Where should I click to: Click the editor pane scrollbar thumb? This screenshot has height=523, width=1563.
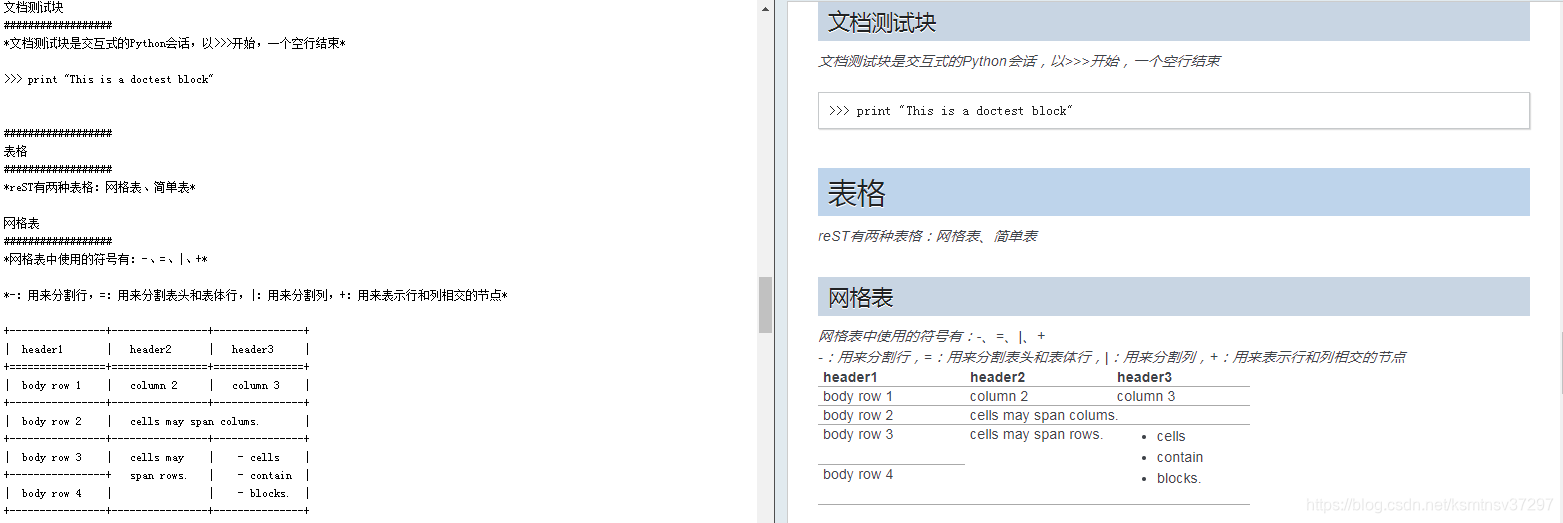point(765,305)
